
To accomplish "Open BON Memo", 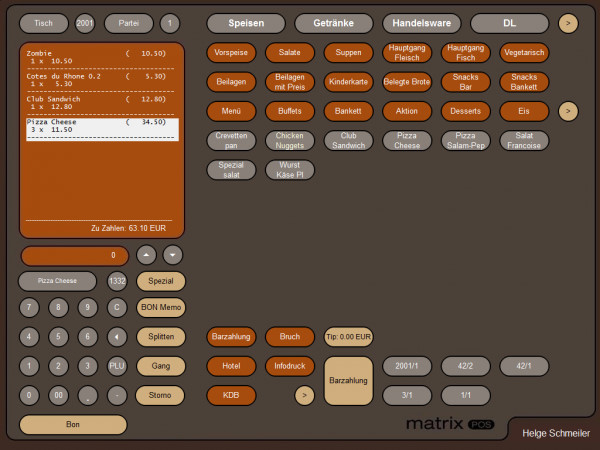I will pyautogui.click(x=161, y=307).
